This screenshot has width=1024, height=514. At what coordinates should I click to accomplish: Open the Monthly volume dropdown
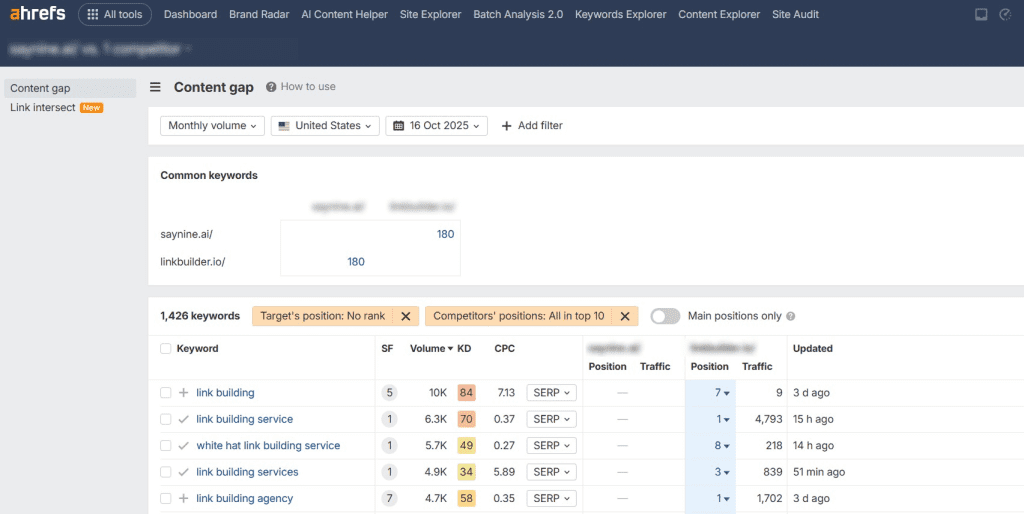(x=212, y=125)
